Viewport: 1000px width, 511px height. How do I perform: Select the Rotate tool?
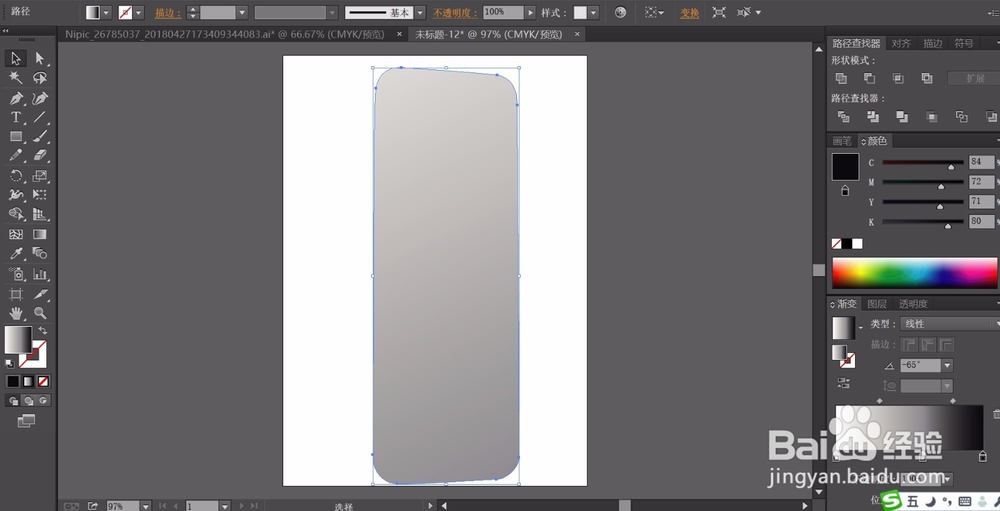coord(16,175)
